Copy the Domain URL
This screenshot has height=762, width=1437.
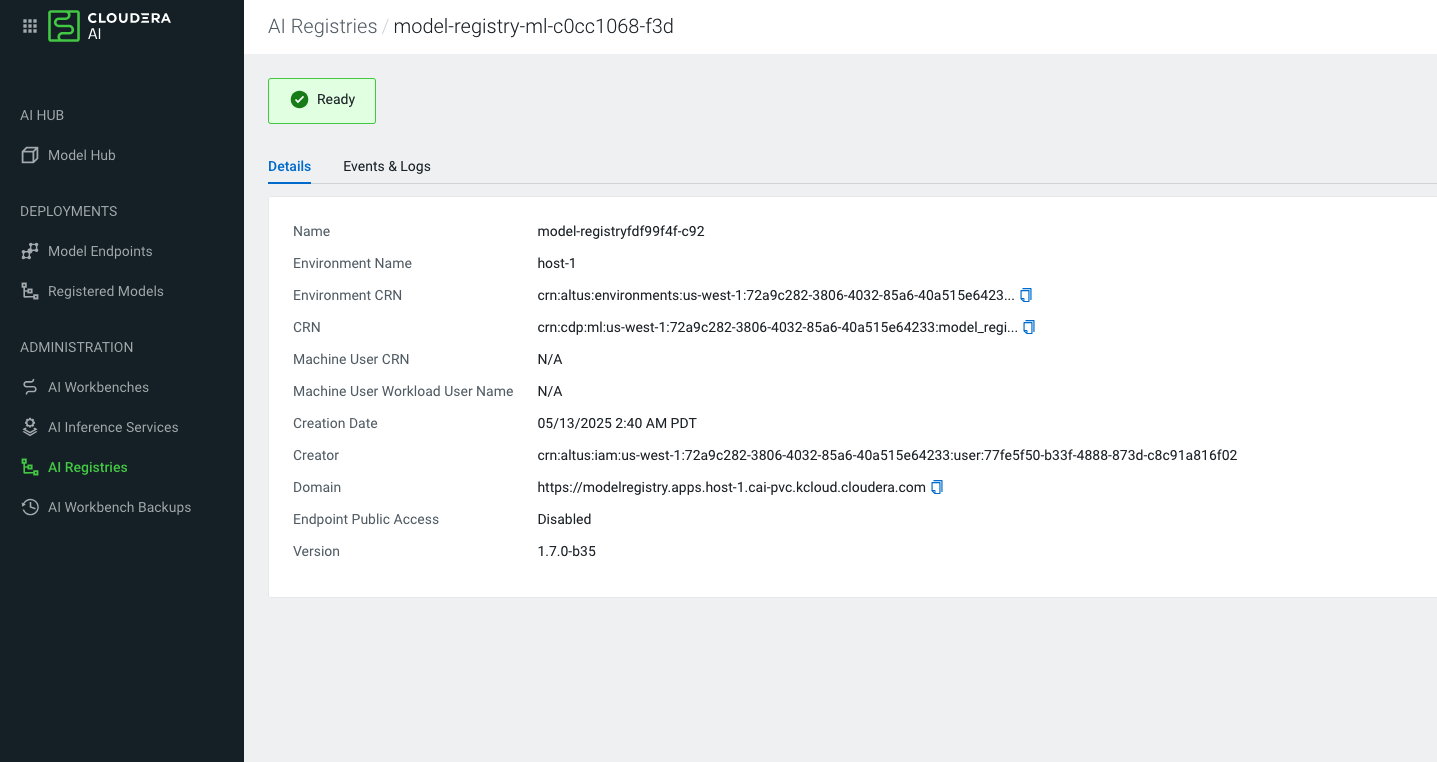(937, 487)
